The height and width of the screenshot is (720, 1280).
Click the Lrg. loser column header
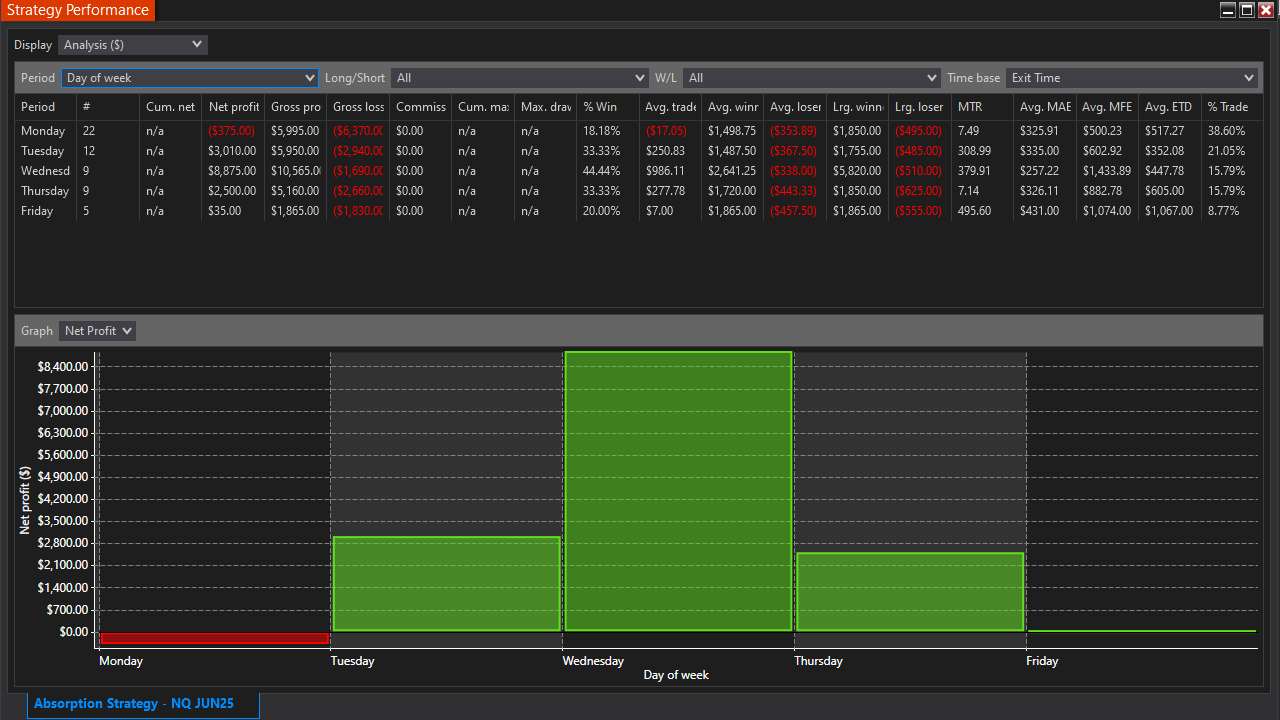[x=920, y=107]
